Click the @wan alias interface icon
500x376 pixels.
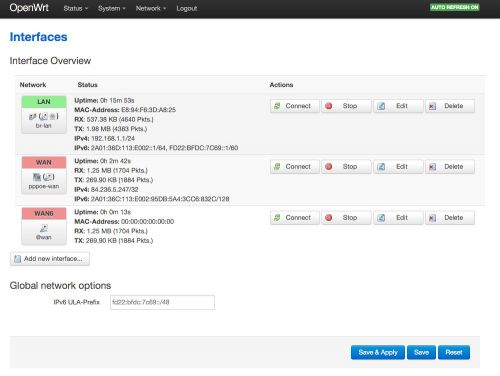click(x=44, y=228)
